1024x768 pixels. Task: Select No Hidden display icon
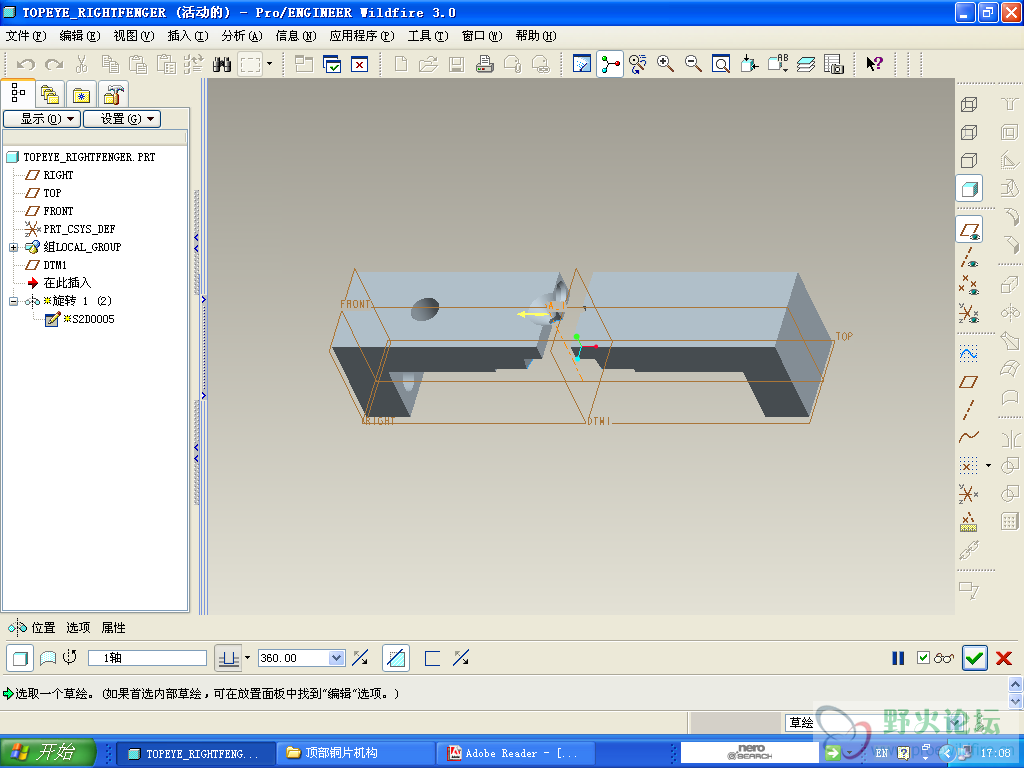click(969, 161)
